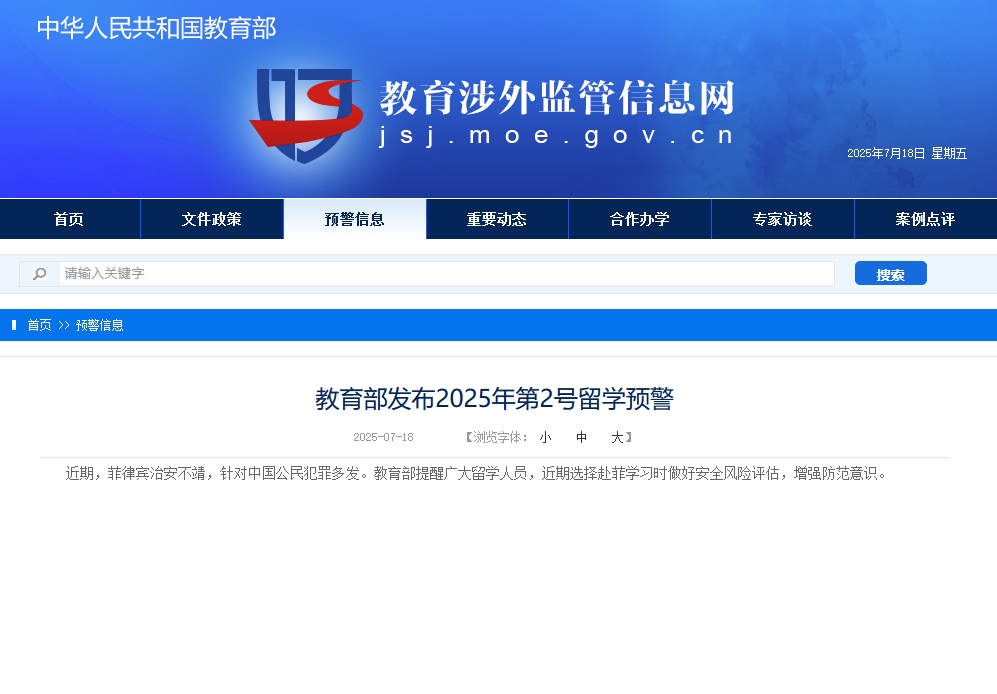Screen dimensions: 997x694
Task: Click the 中华人民共和国教育部 header text
Action: point(155,29)
